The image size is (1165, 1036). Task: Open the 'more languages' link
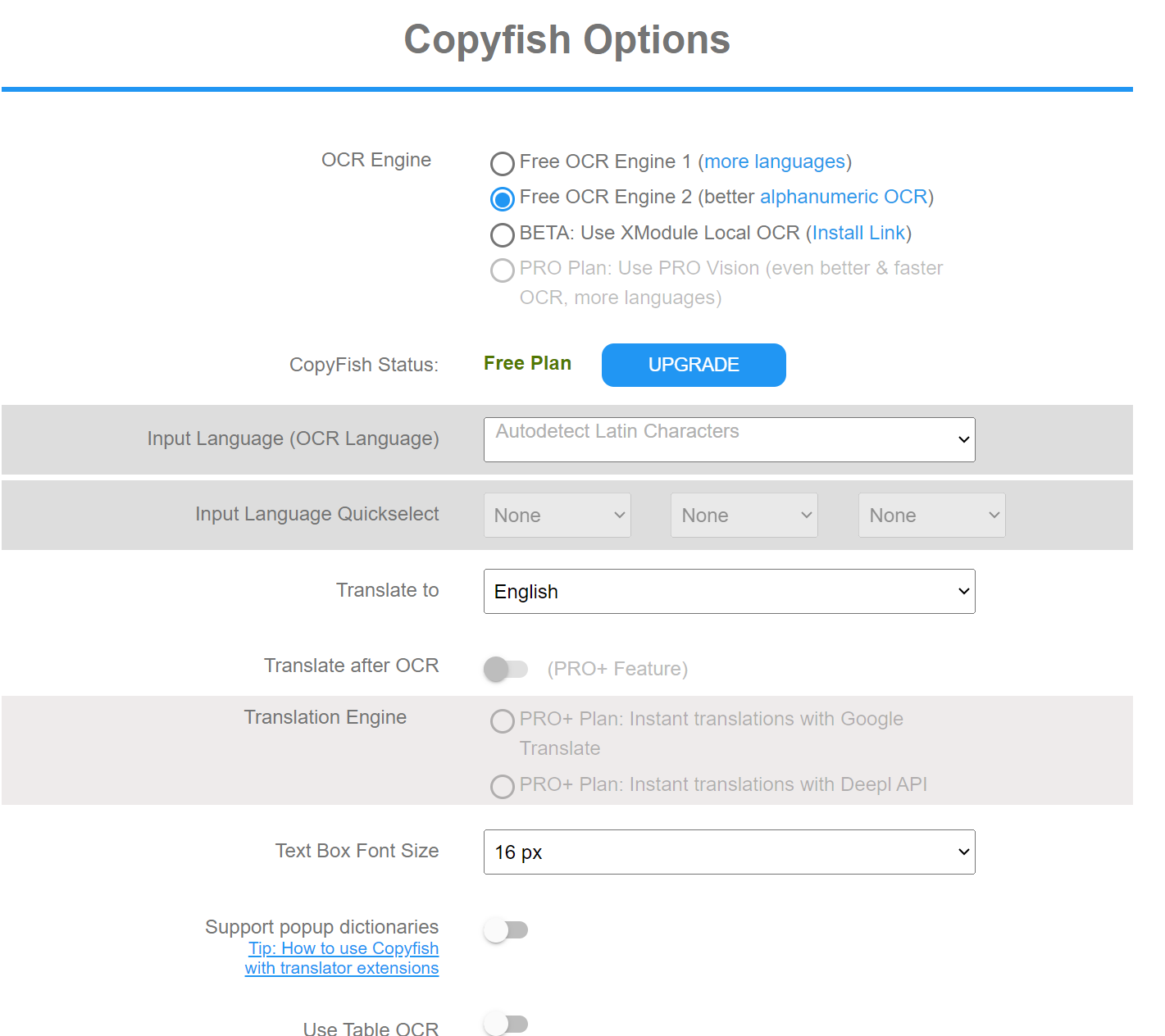pyautogui.click(x=775, y=161)
